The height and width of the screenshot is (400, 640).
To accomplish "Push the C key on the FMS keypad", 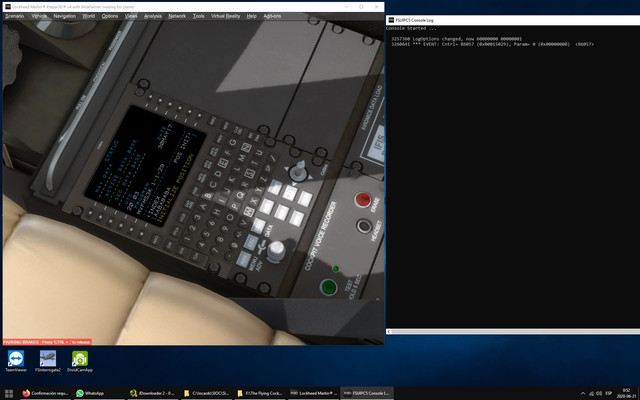I will (213, 185).
